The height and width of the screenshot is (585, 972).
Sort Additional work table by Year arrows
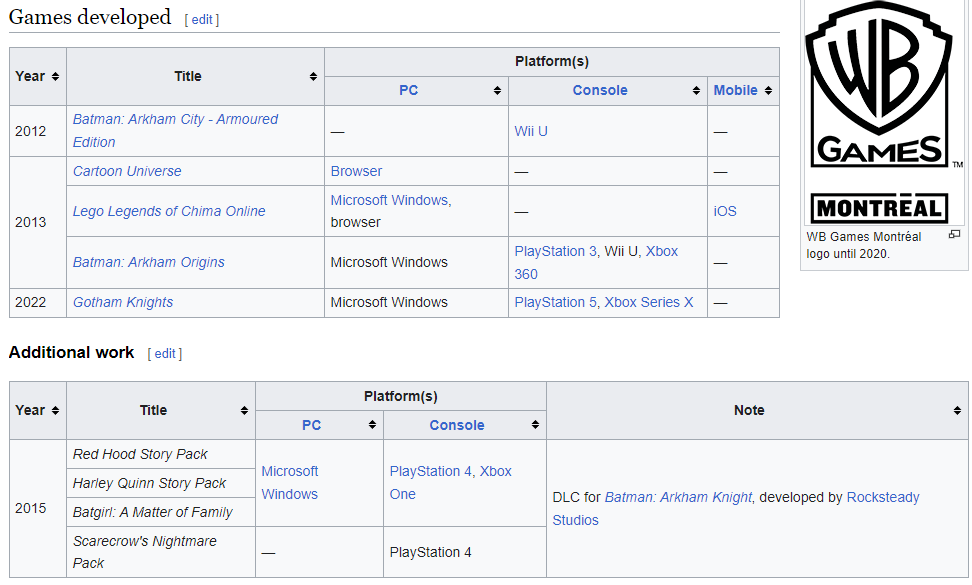55,410
